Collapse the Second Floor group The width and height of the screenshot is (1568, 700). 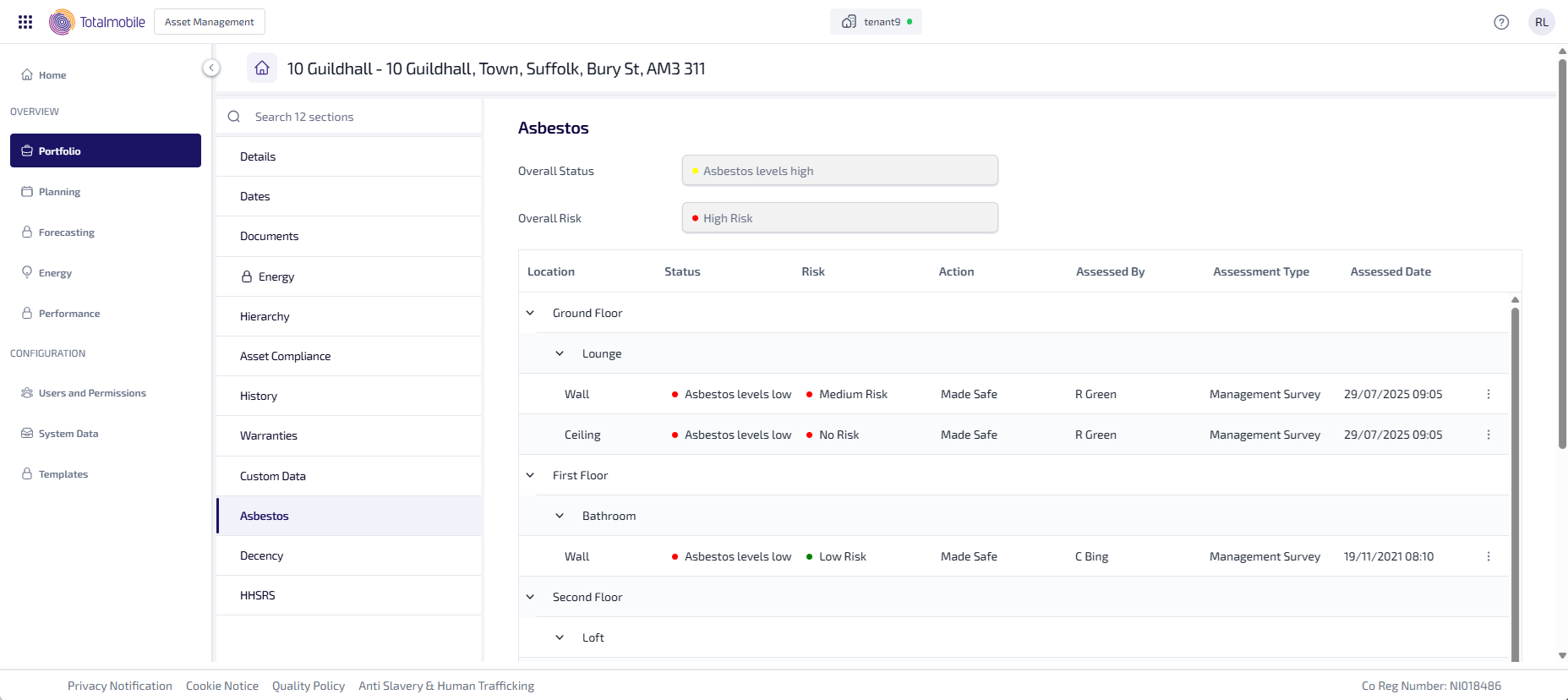coord(530,597)
